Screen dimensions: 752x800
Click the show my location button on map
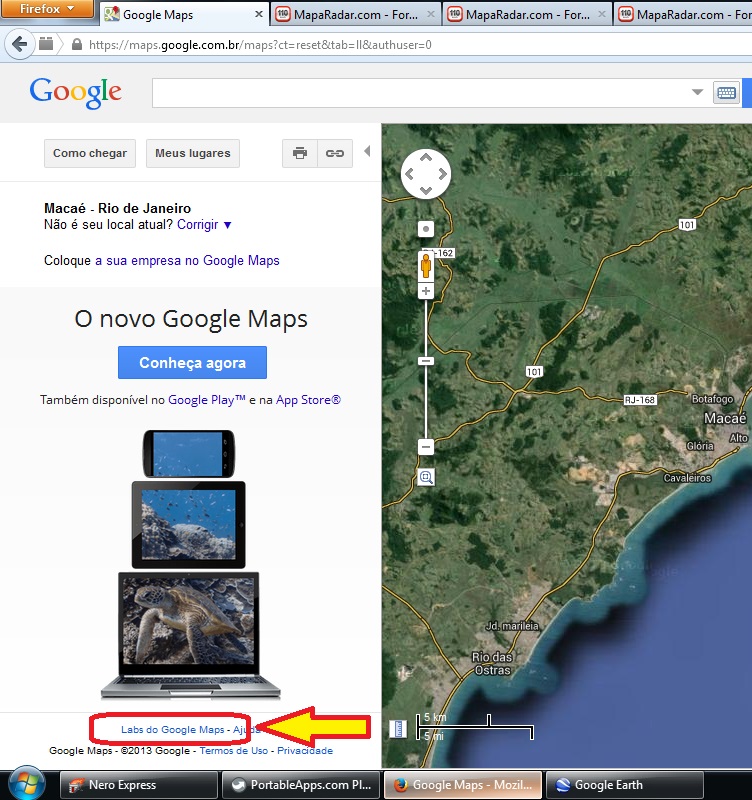[x=426, y=229]
